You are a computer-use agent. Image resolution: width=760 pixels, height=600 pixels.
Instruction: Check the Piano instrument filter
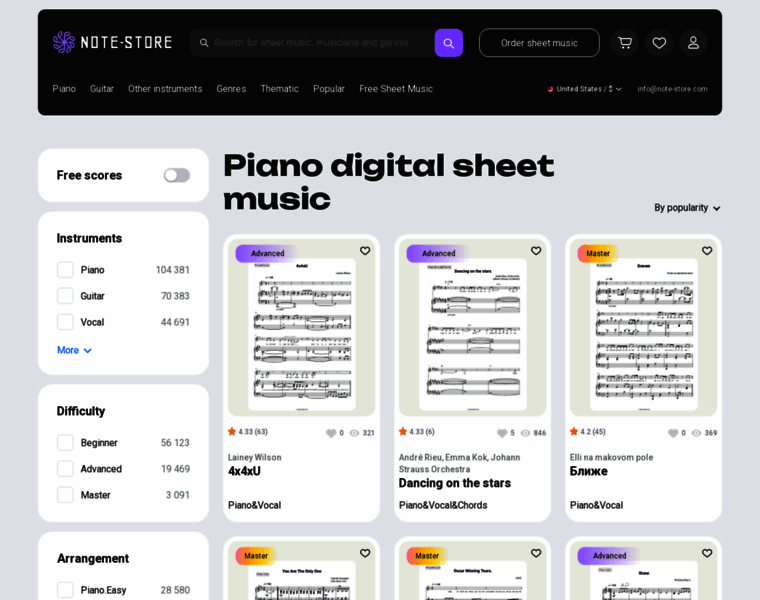(65, 269)
